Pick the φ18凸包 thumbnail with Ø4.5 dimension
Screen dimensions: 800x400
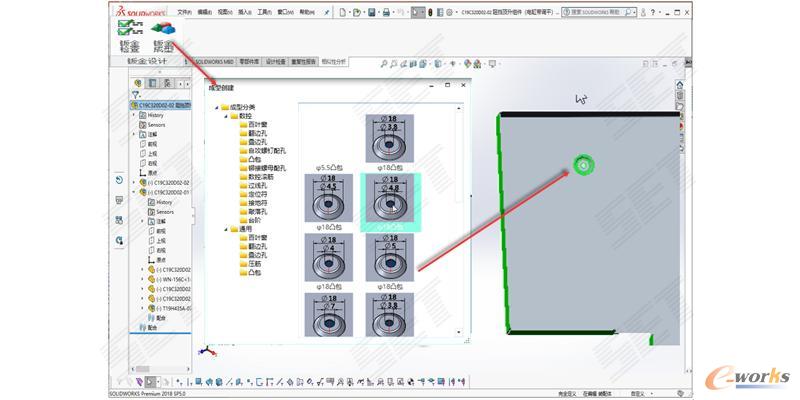[x=329, y=198]
